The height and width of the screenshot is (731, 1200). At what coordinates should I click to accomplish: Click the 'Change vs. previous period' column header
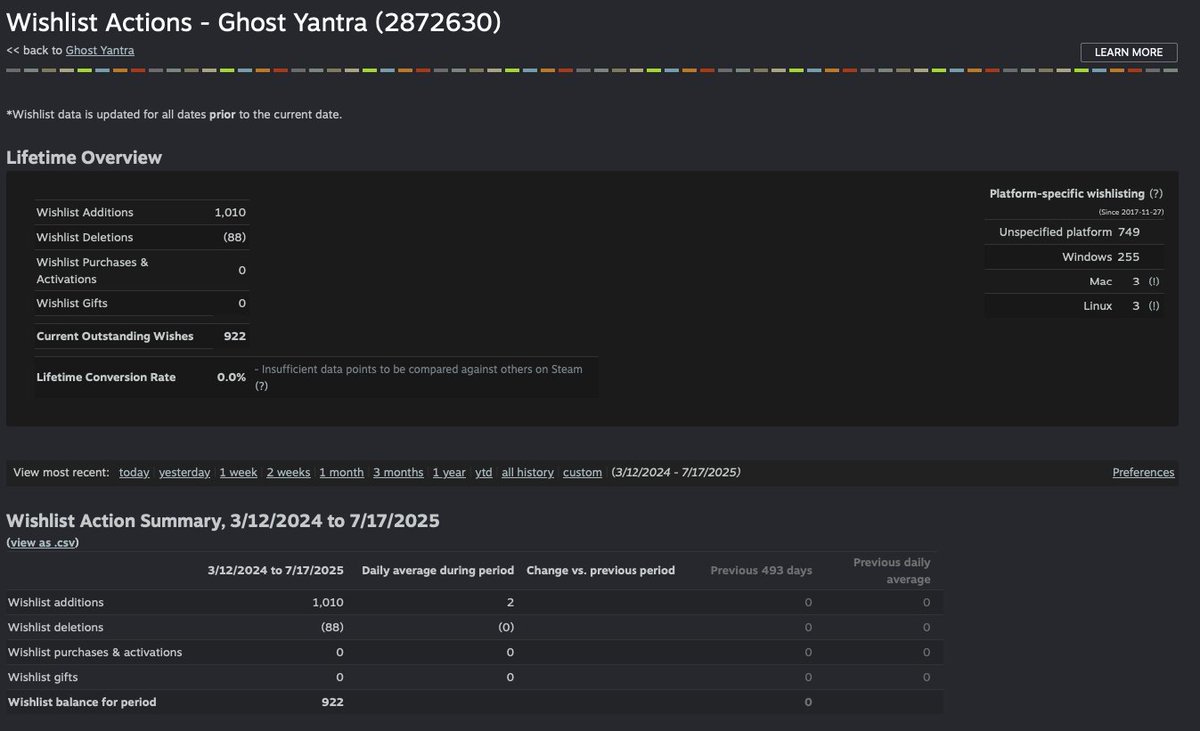coord(602,570)
